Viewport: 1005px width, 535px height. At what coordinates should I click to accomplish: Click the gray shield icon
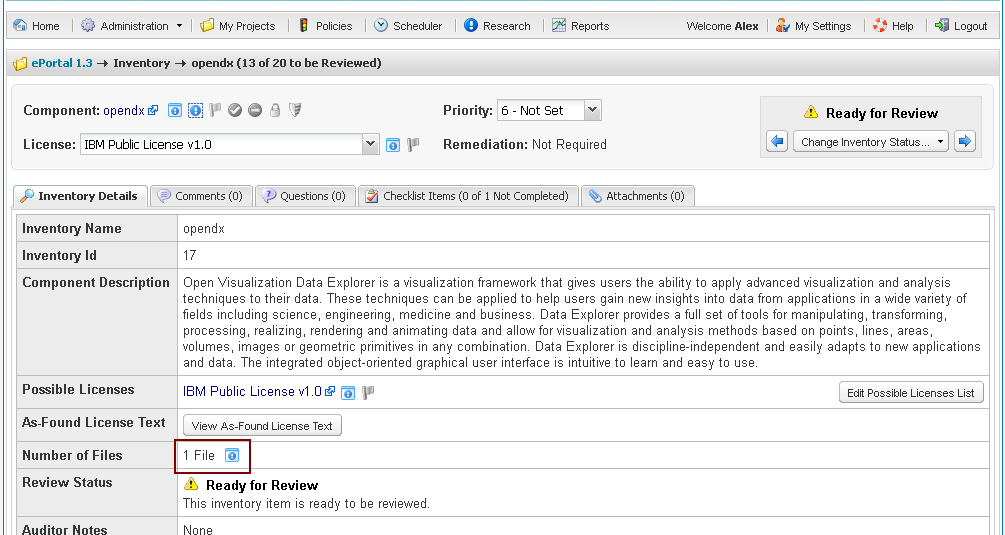coord(295,110)
